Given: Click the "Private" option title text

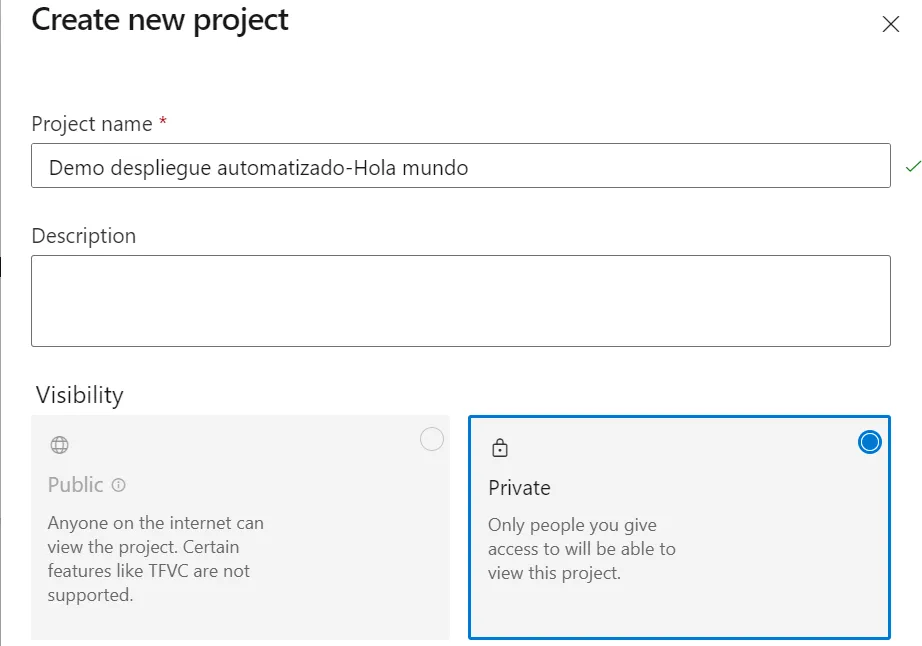Looking at the screenshot, I should 519,488.
